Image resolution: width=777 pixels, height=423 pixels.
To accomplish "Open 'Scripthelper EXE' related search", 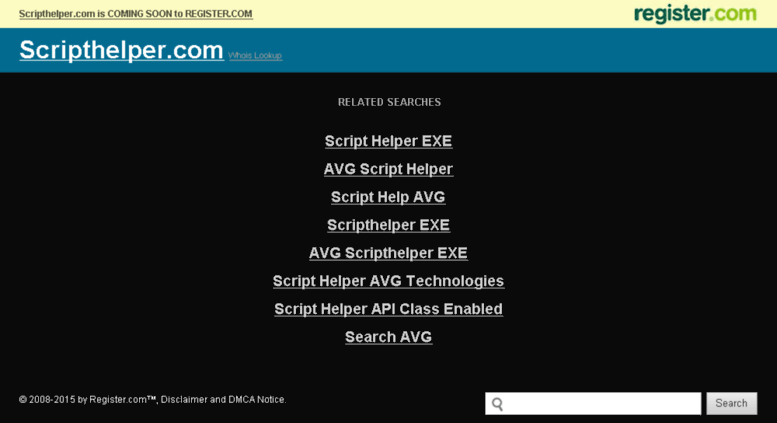I will (x=388, y=225).
